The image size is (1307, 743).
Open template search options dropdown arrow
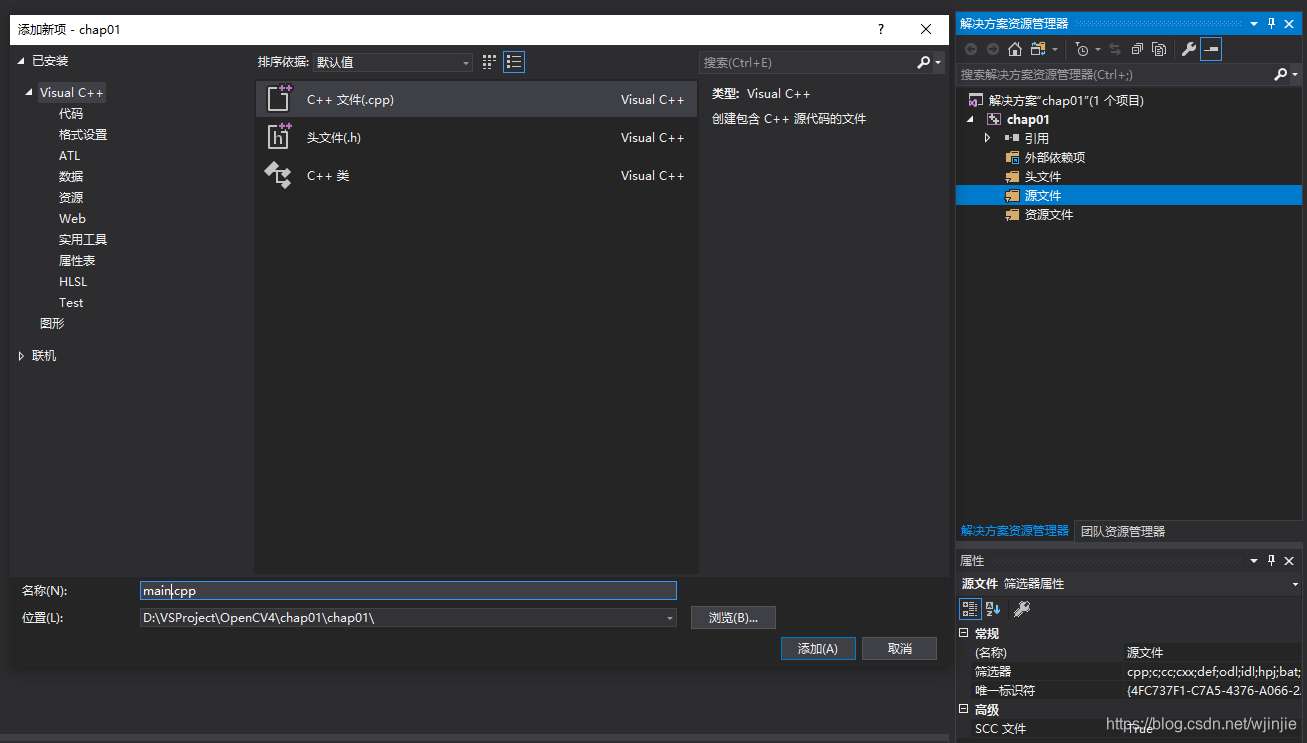coord(939,62)
